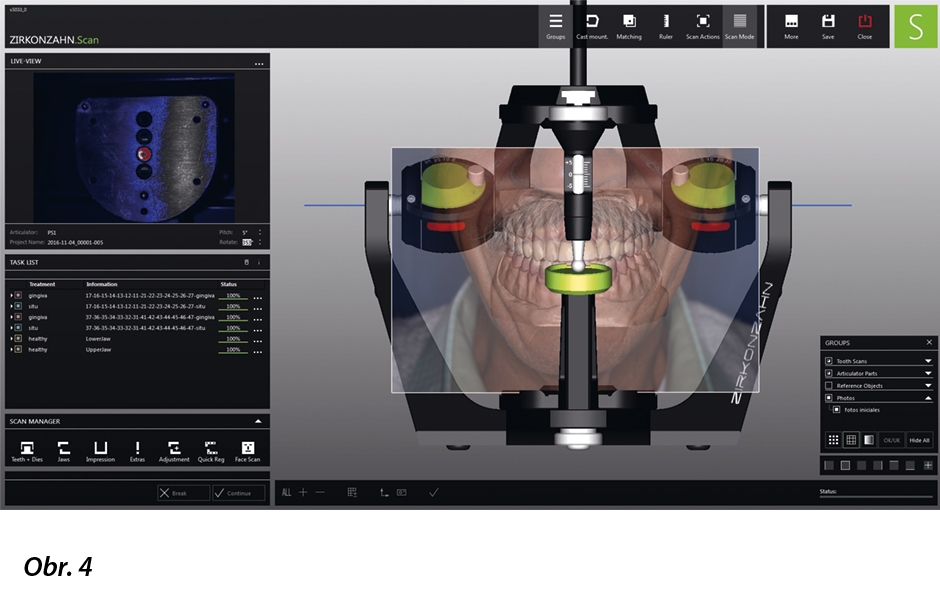Adjust the Pitch stepper dots
The width and height of the screenshot is (940, 600).
(x=260, y=232)
